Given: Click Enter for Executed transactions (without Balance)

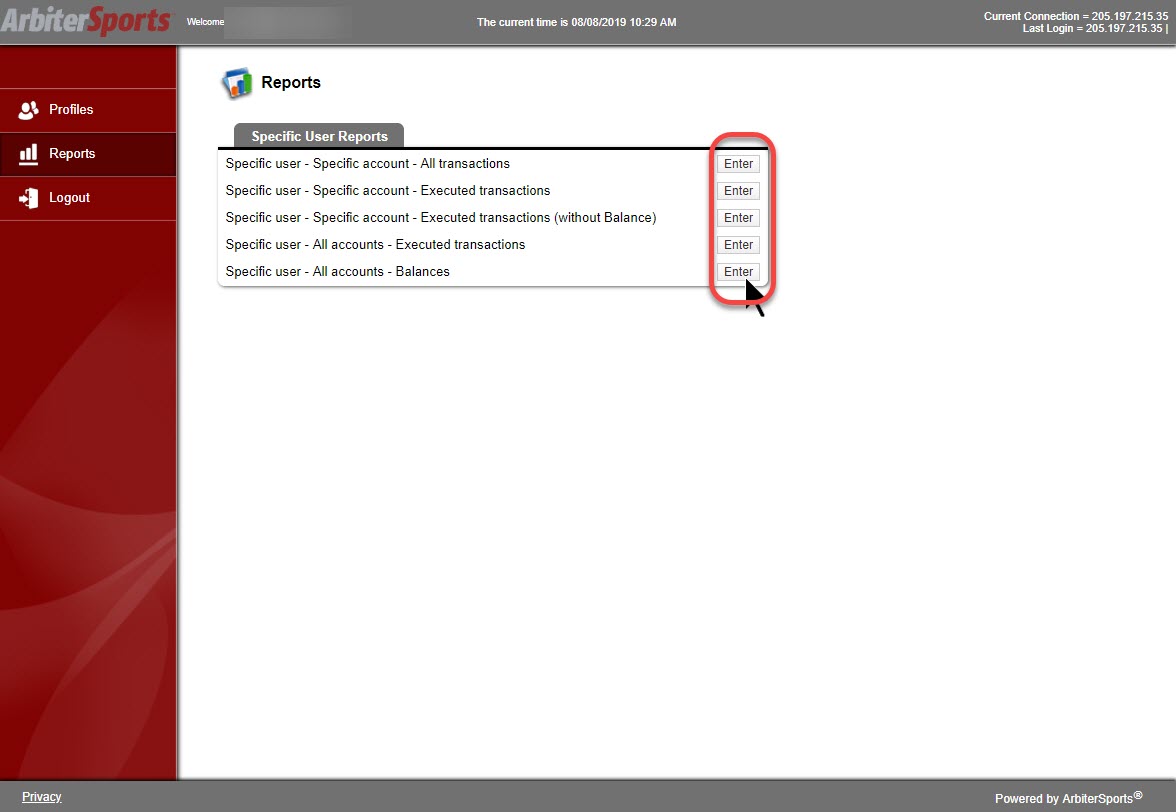Looking at the screenshot, I should (x=738, y=217).
